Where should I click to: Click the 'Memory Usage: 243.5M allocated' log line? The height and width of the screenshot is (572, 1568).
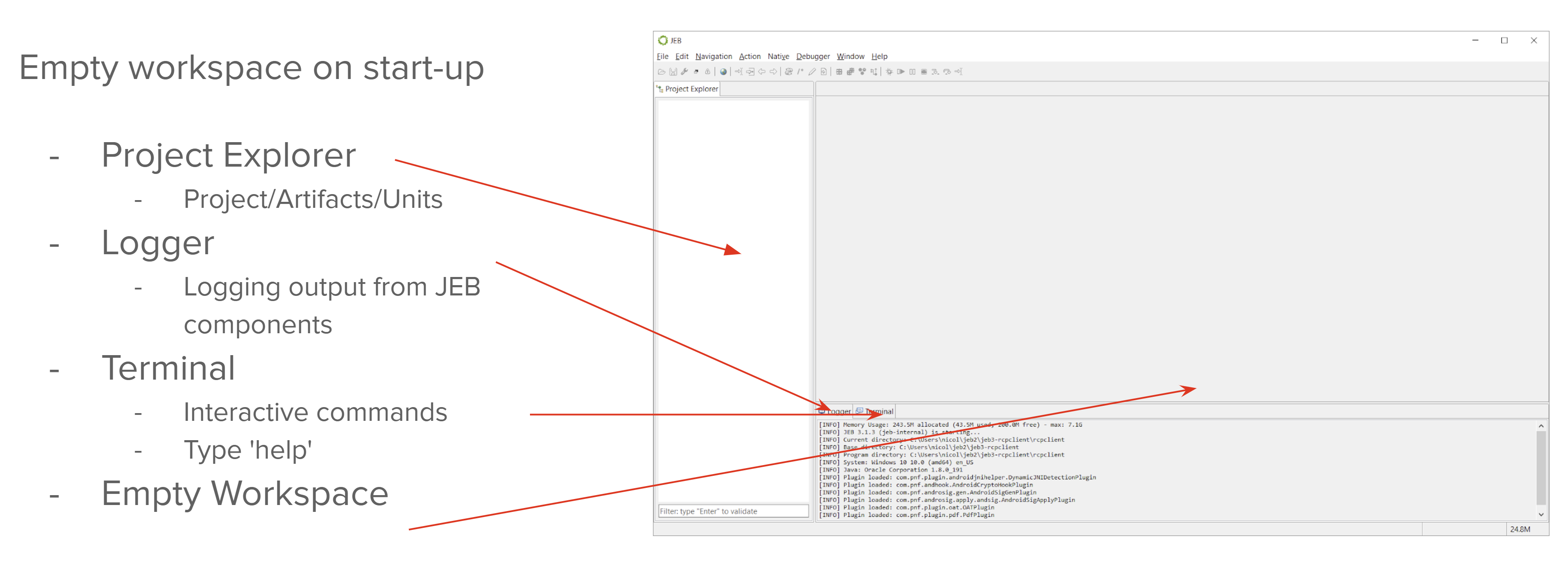[x=950, y=425]
